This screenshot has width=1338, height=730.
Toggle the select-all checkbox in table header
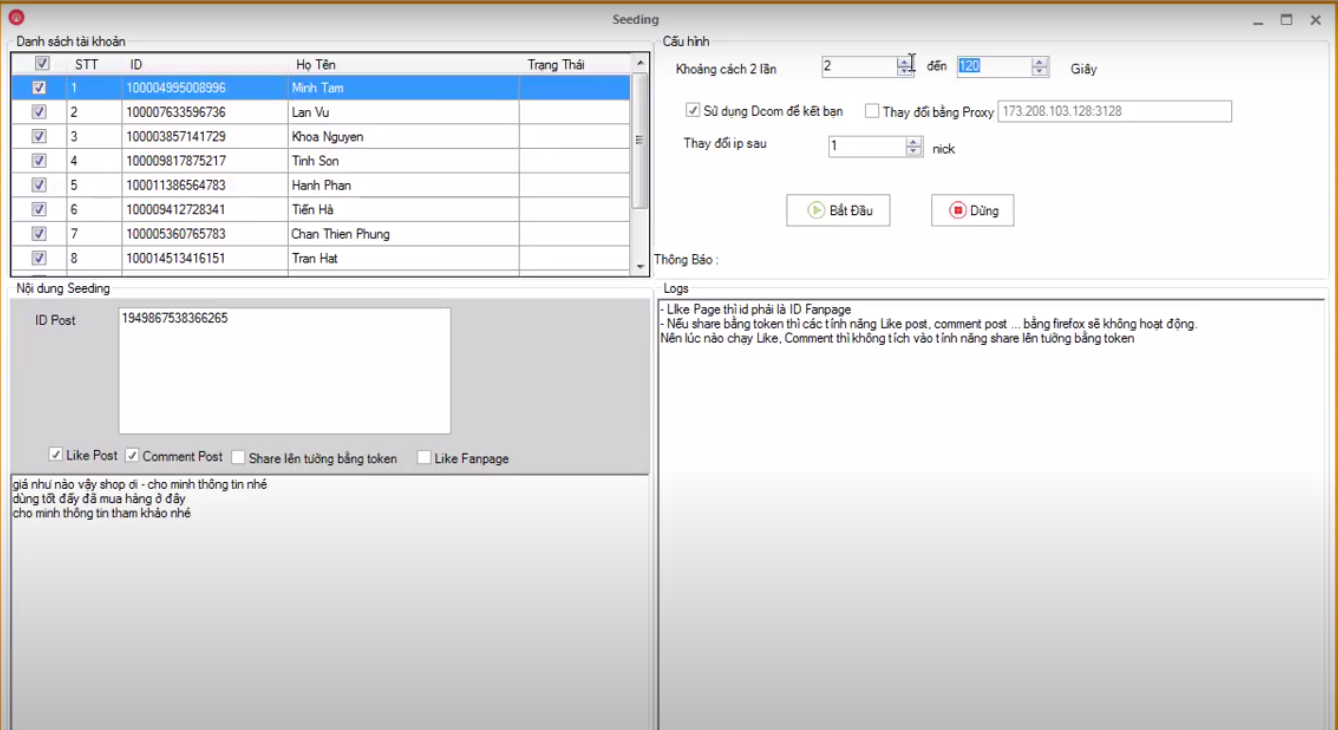42,63
